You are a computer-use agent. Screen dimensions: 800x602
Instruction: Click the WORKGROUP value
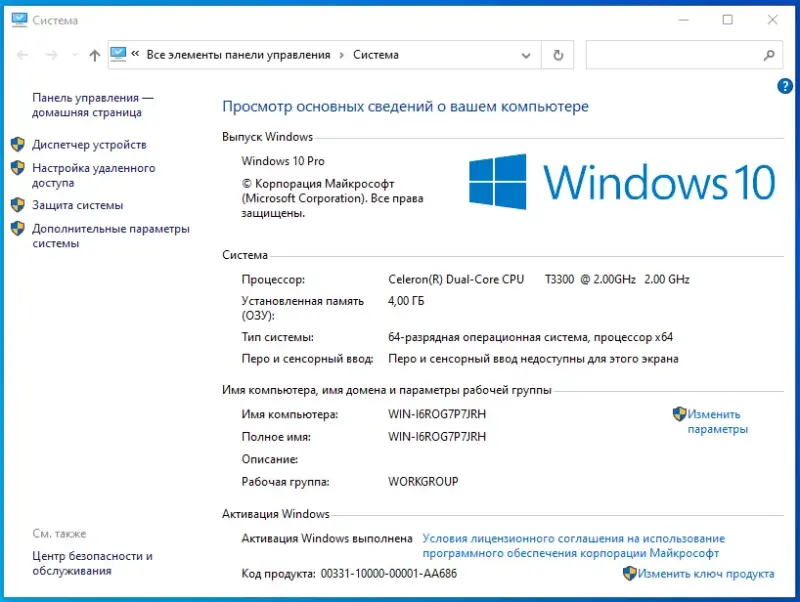pos(423,482)
